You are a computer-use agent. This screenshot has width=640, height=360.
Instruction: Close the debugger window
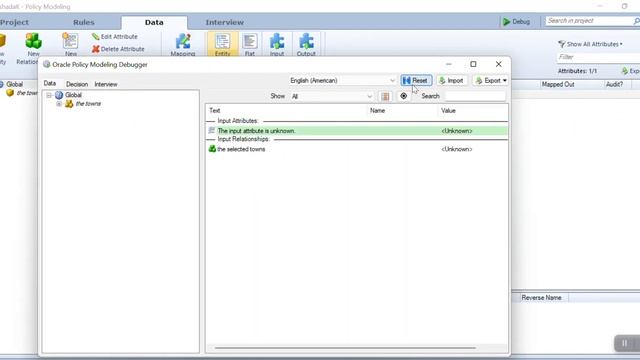coord(498,64)
